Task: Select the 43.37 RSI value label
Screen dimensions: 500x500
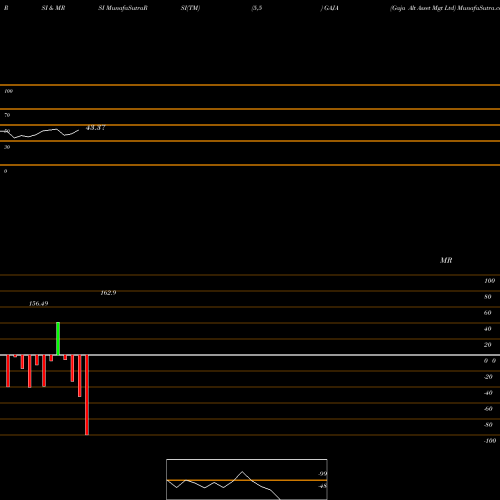Action: [x=96, y=128]
